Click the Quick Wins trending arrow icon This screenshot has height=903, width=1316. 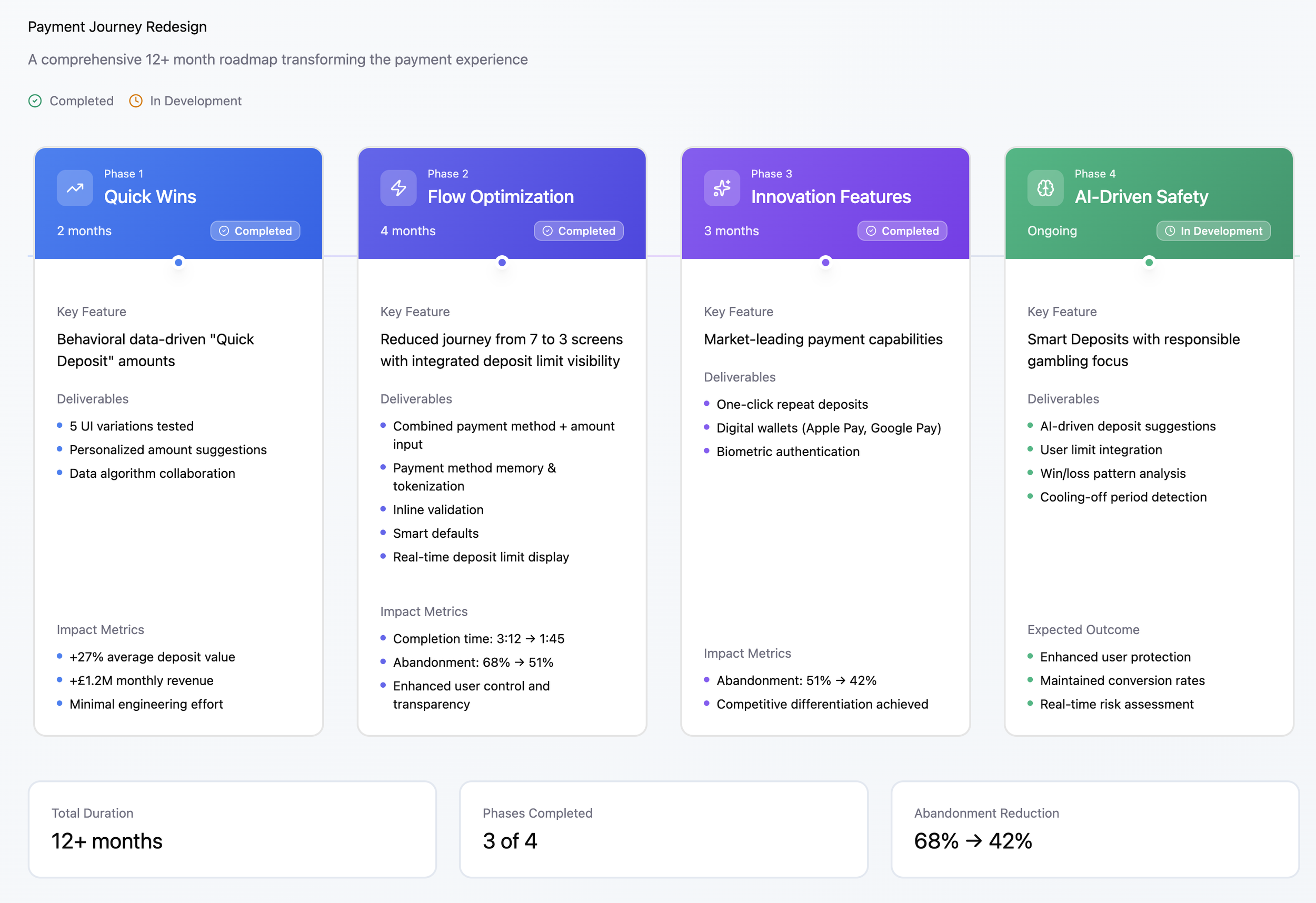point(75,188)
